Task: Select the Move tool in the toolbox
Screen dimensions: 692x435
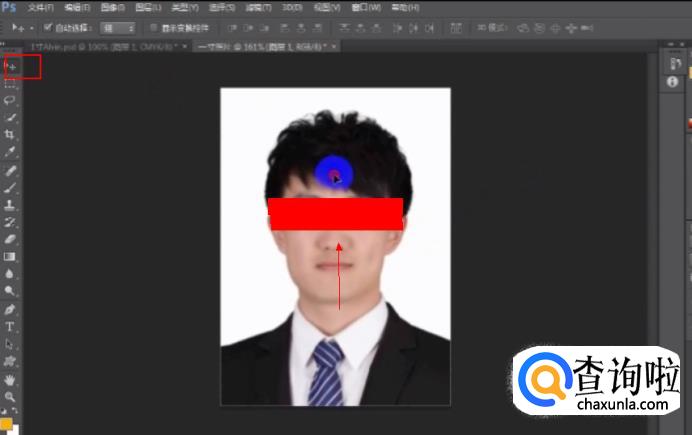Action: click(10, 67)
